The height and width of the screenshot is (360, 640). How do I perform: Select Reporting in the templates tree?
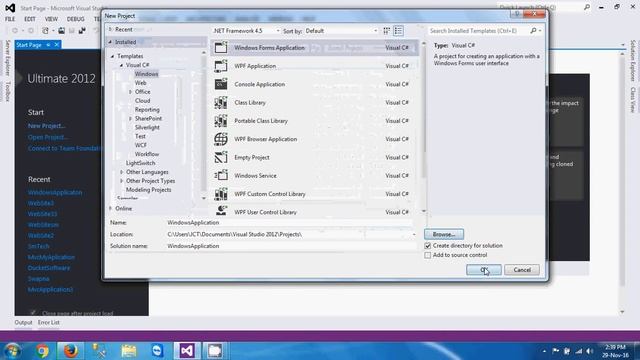(x=147, y=109)
